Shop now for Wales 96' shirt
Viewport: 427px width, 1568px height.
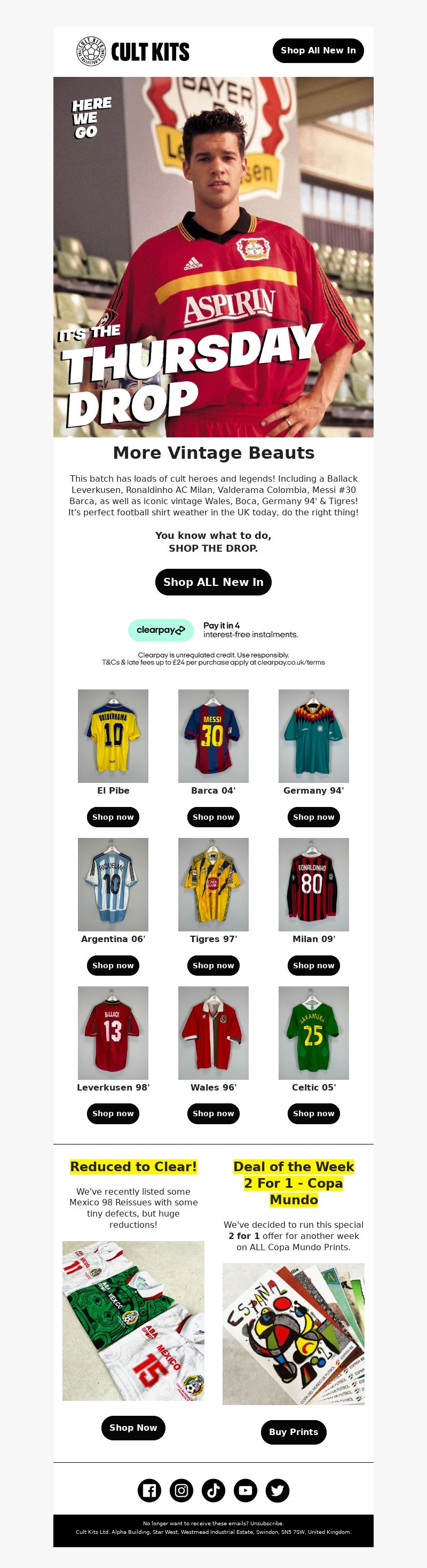[x=213, y=1114]
